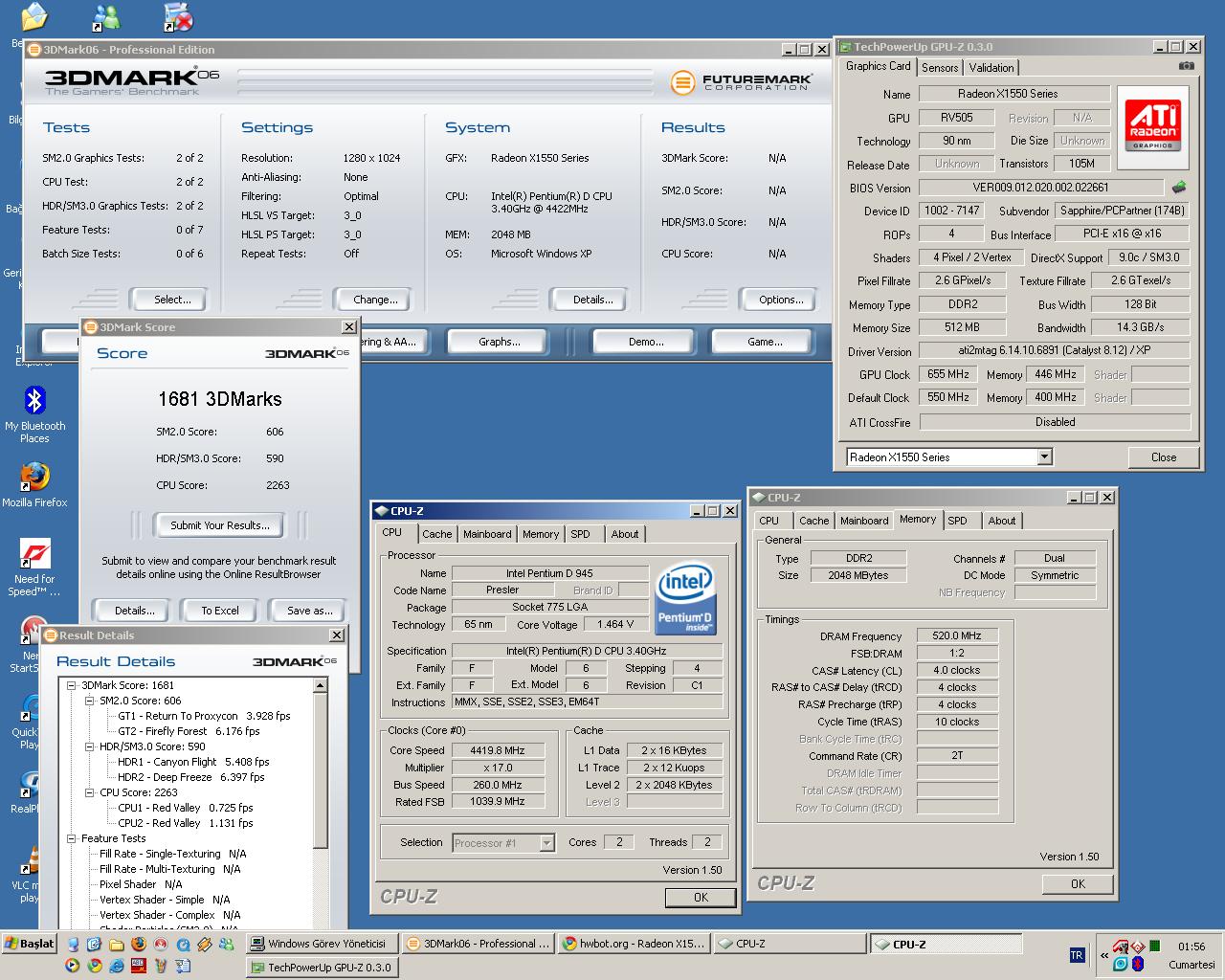Viewport: 1225px width, 980px height.
Task: Click the GPU-Z screenshot camera icon
Action: pyautogui.click(x=1187, y=66)
